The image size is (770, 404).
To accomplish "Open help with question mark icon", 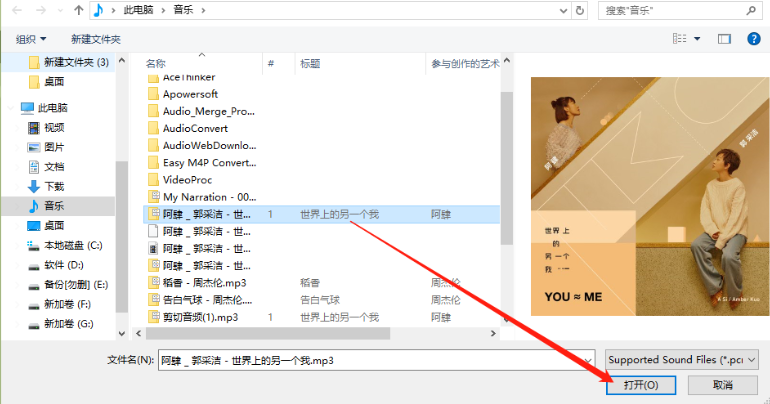I will pos(753,39).
